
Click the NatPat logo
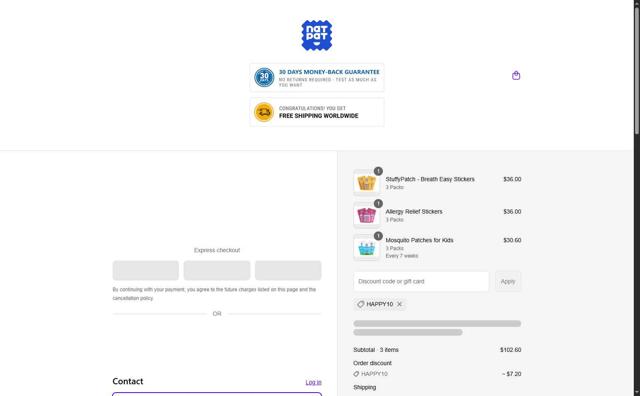[317, 36]
